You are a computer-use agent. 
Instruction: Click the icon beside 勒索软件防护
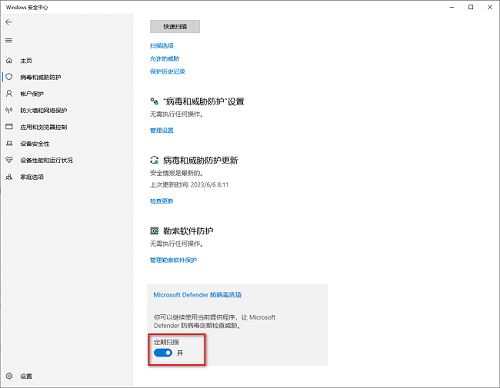pos(154,231)
